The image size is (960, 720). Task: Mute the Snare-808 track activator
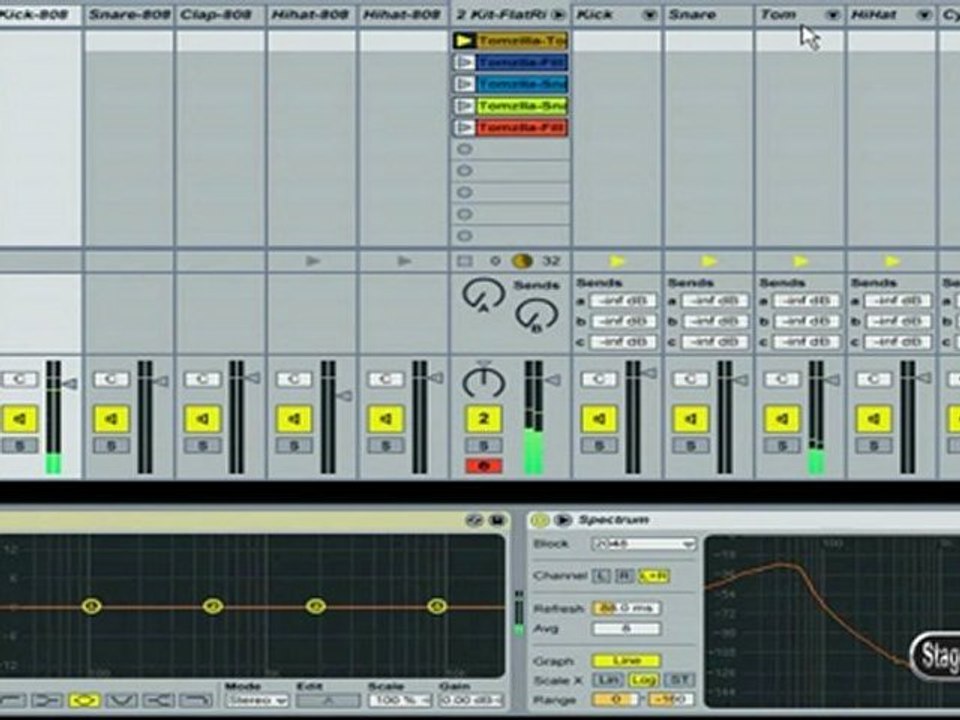[111, 419]
